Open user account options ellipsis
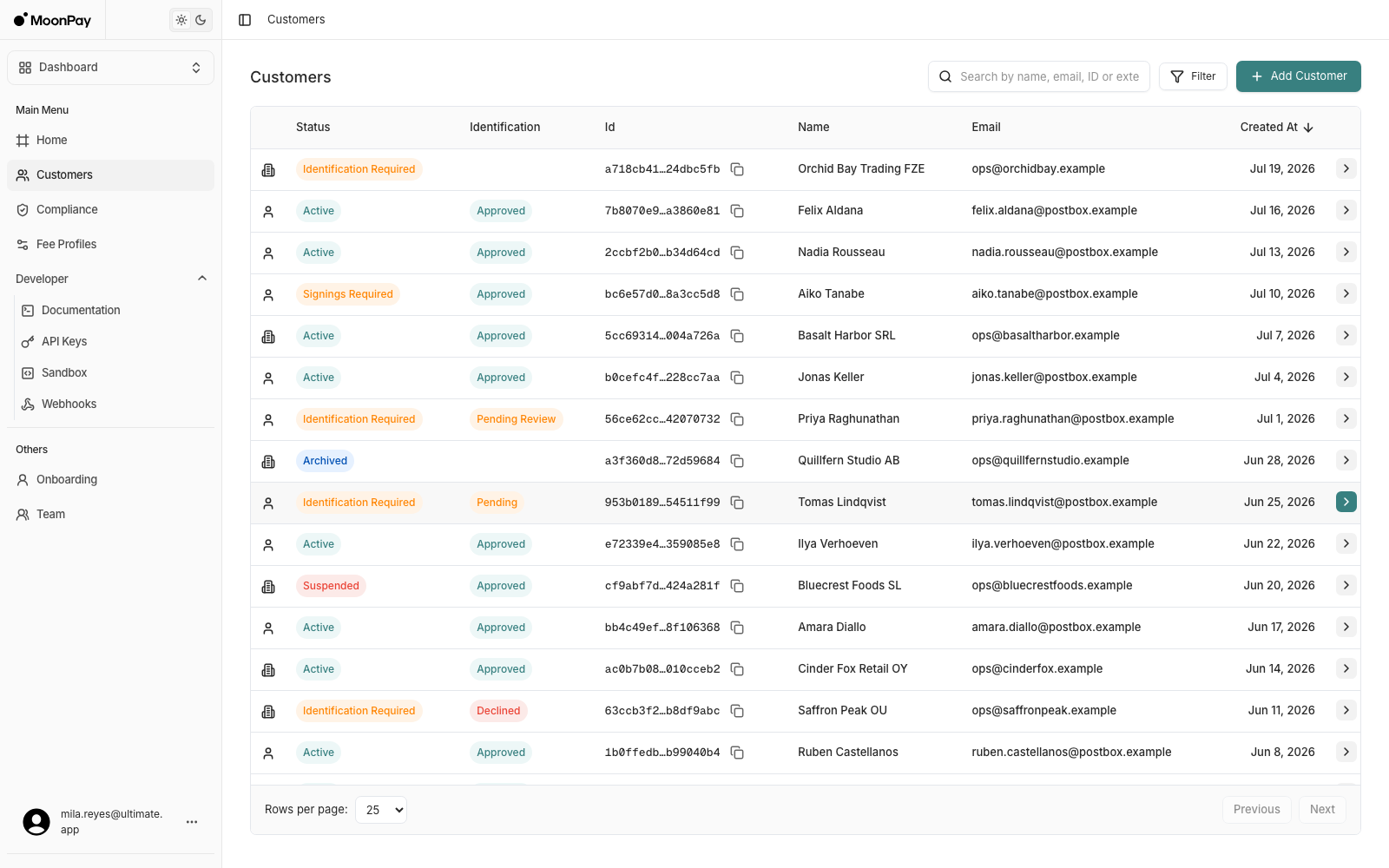This screenshot has width=1389, height=868. [x=192, y=822]
